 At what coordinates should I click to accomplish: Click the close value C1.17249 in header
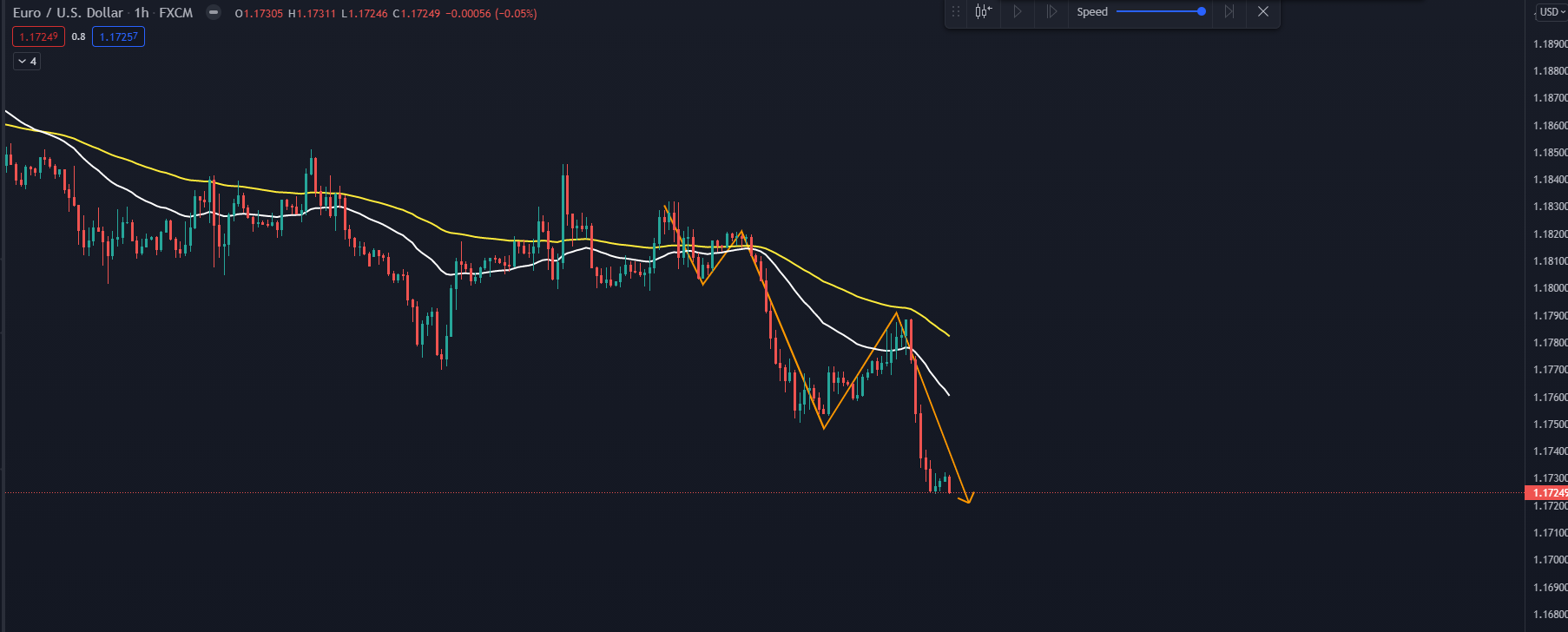416,14
